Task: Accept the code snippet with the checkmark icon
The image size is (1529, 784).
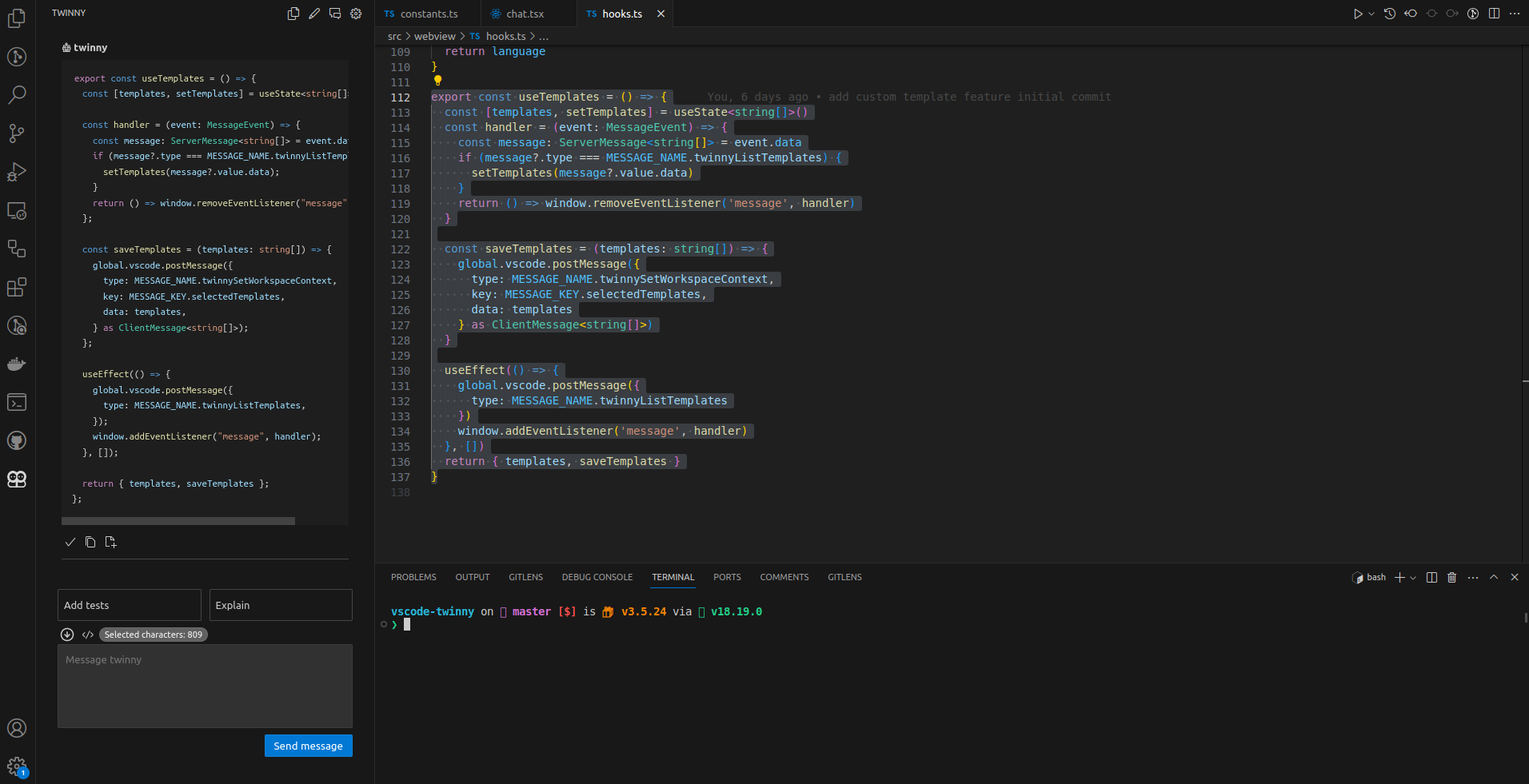Action: point(70,542)
